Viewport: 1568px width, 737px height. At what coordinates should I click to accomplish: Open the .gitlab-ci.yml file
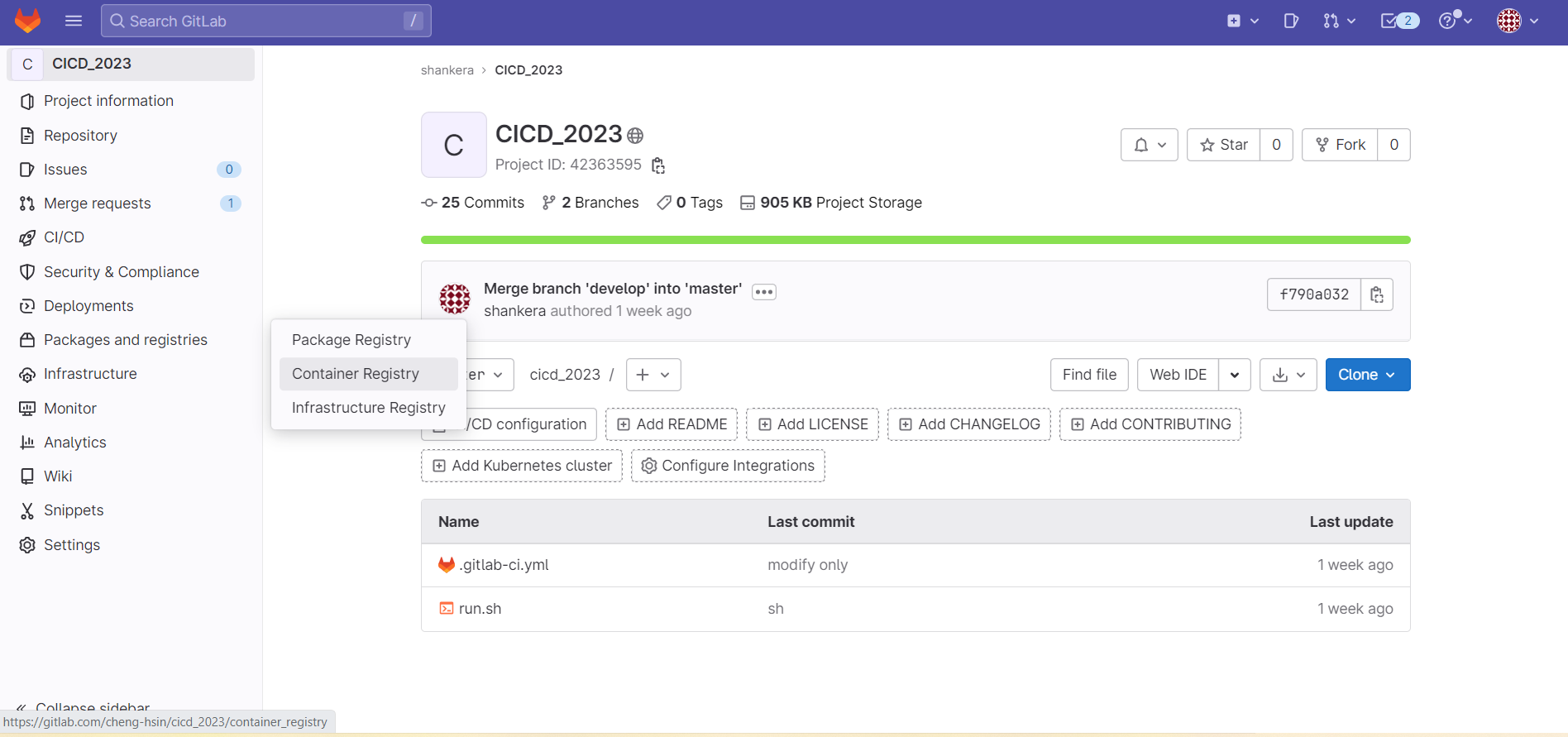pos(504,565)
